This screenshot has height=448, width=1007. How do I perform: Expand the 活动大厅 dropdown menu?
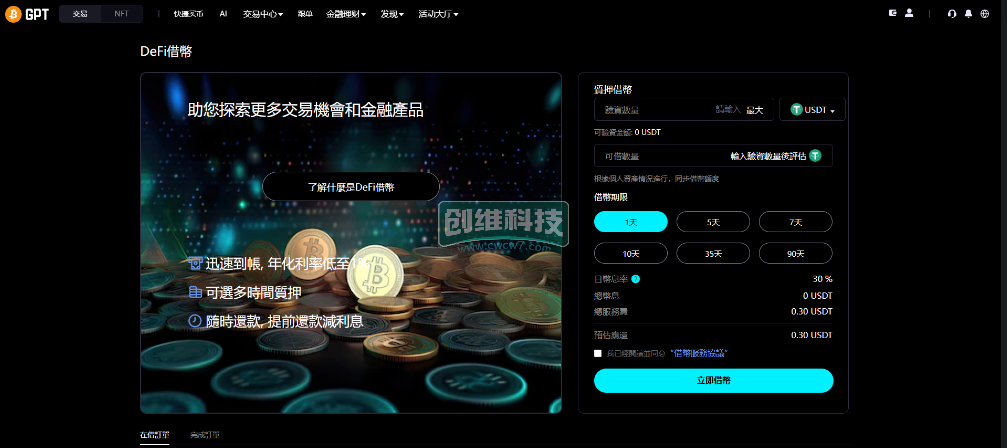click(438, 13)
